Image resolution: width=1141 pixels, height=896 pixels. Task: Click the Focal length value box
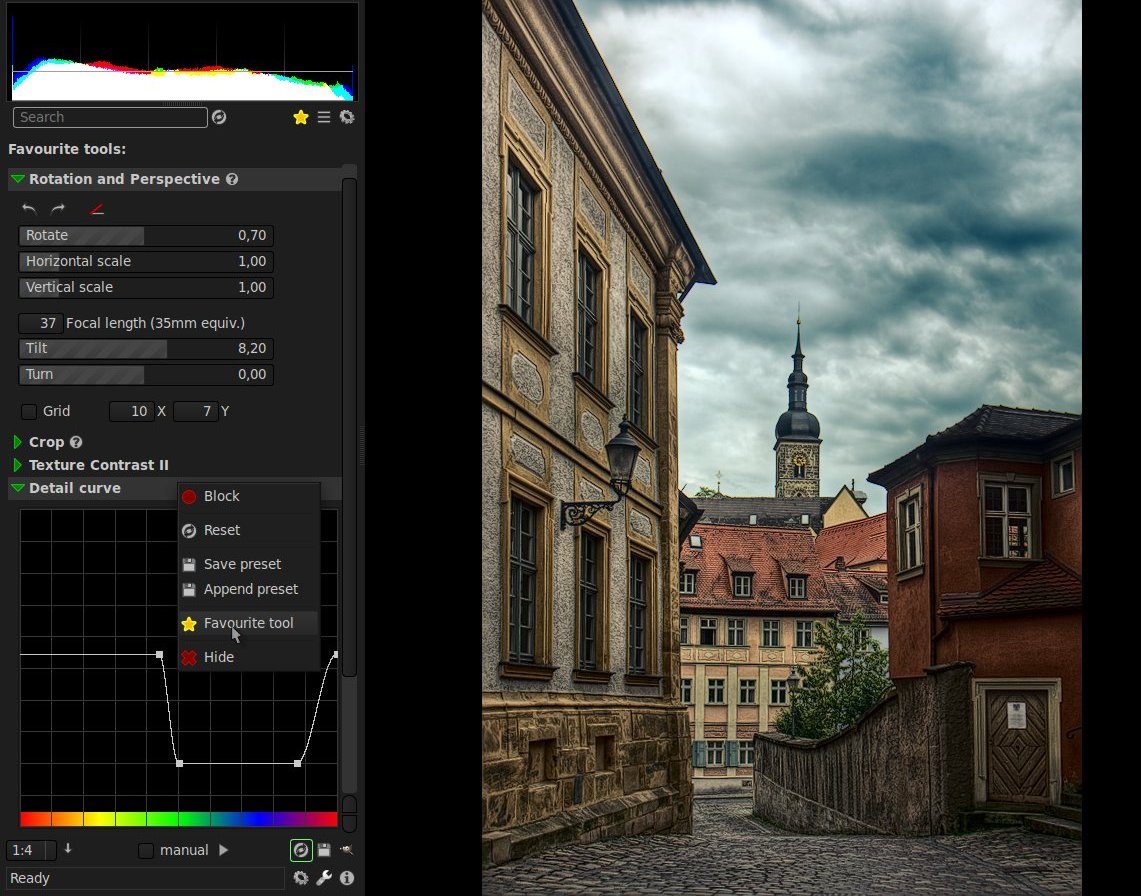pyautogui.click(x=40, y=323)
